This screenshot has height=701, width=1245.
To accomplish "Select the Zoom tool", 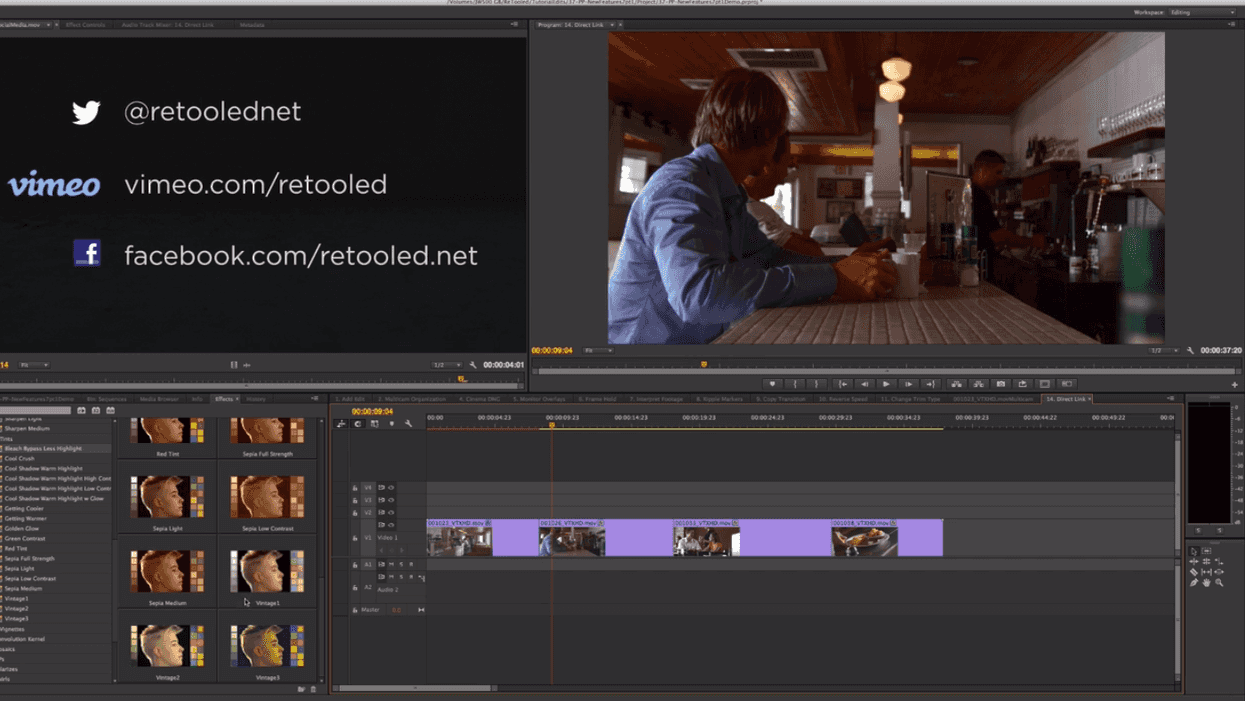I will [1219, 583].
